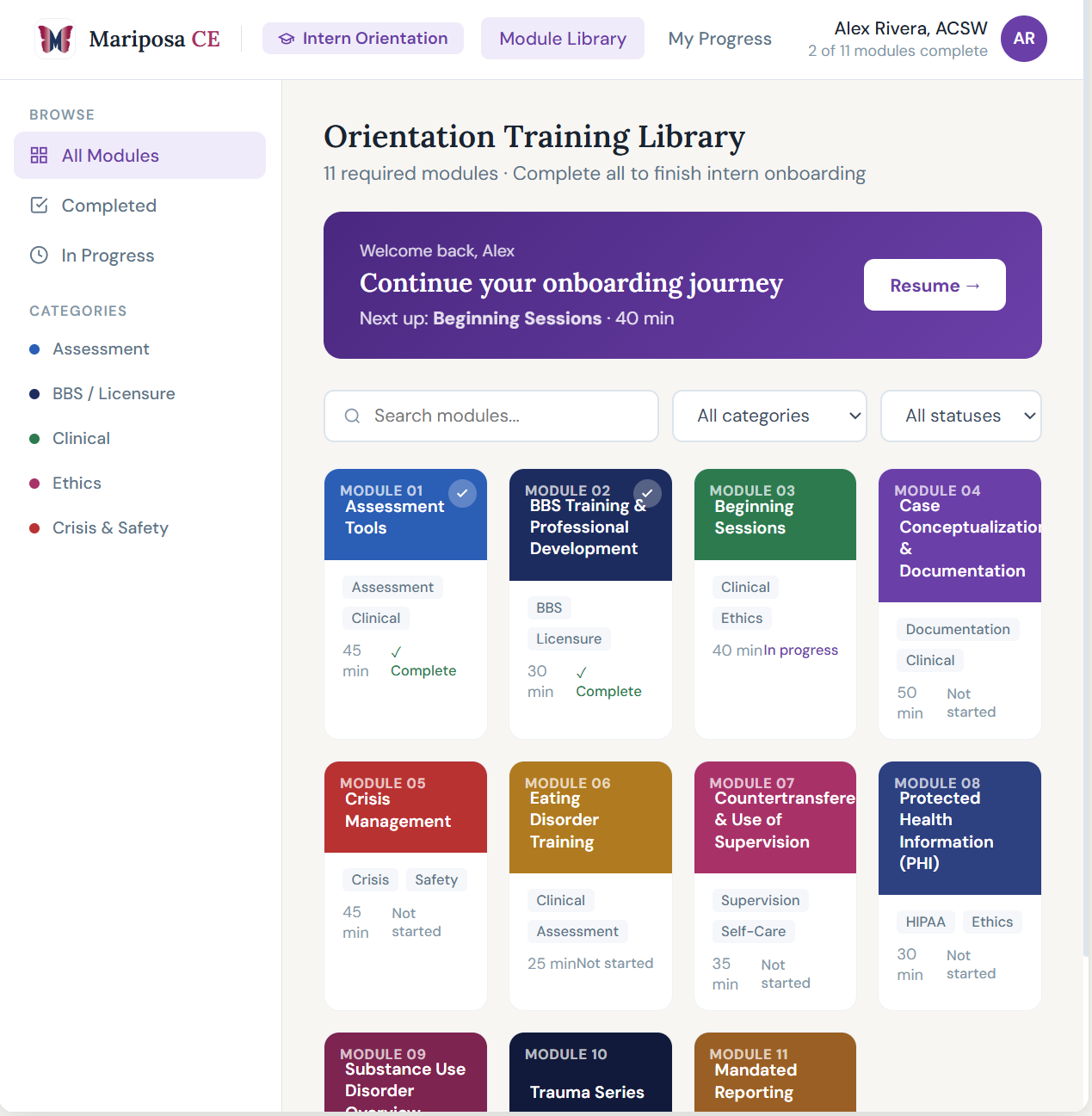Open the Eating Disorder Training card
1092x1116 pixels.
[590, 885]
